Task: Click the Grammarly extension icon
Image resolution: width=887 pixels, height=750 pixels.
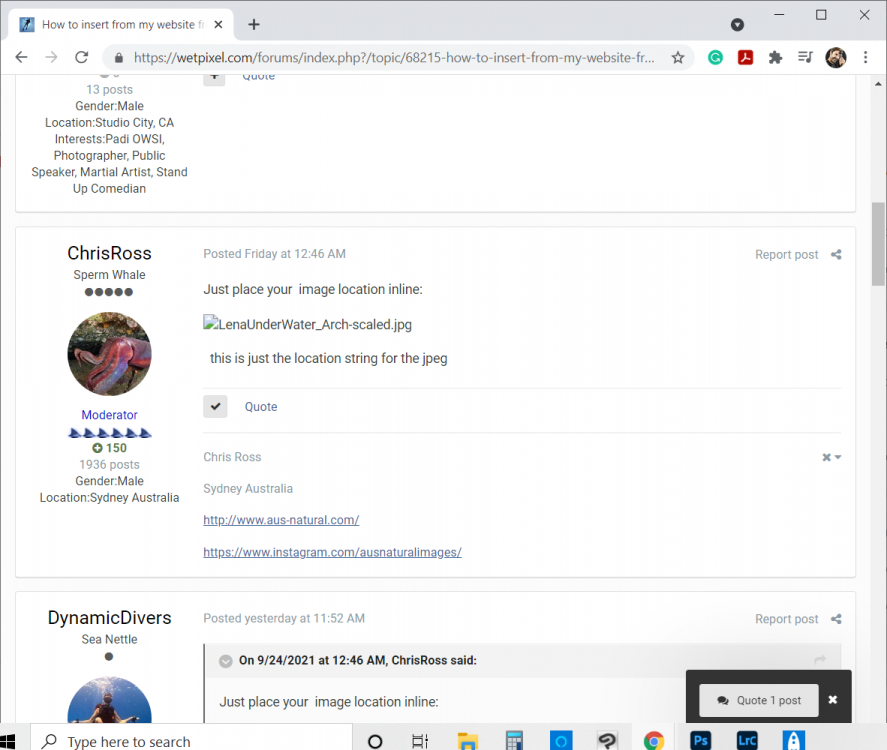Action: pyautogui.click(x=716, y=57)
